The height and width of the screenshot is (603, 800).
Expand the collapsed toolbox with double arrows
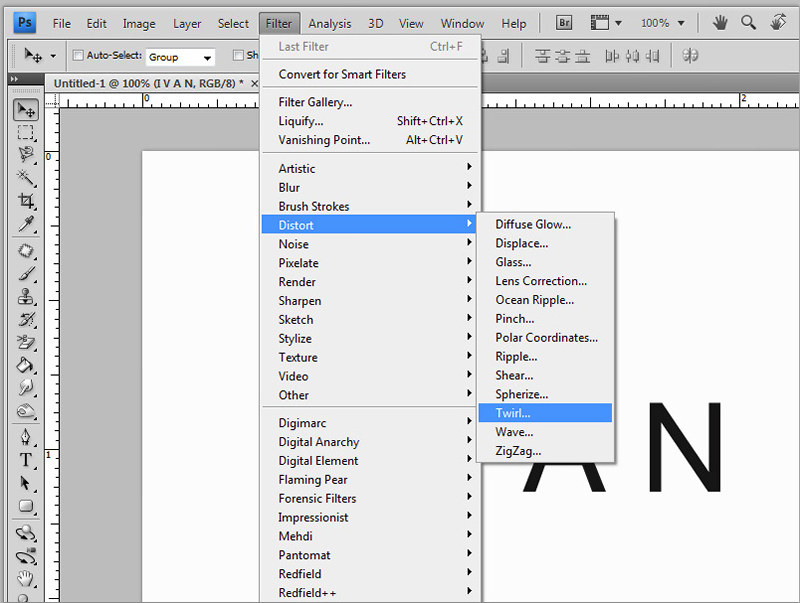click(x=14, y=78)
